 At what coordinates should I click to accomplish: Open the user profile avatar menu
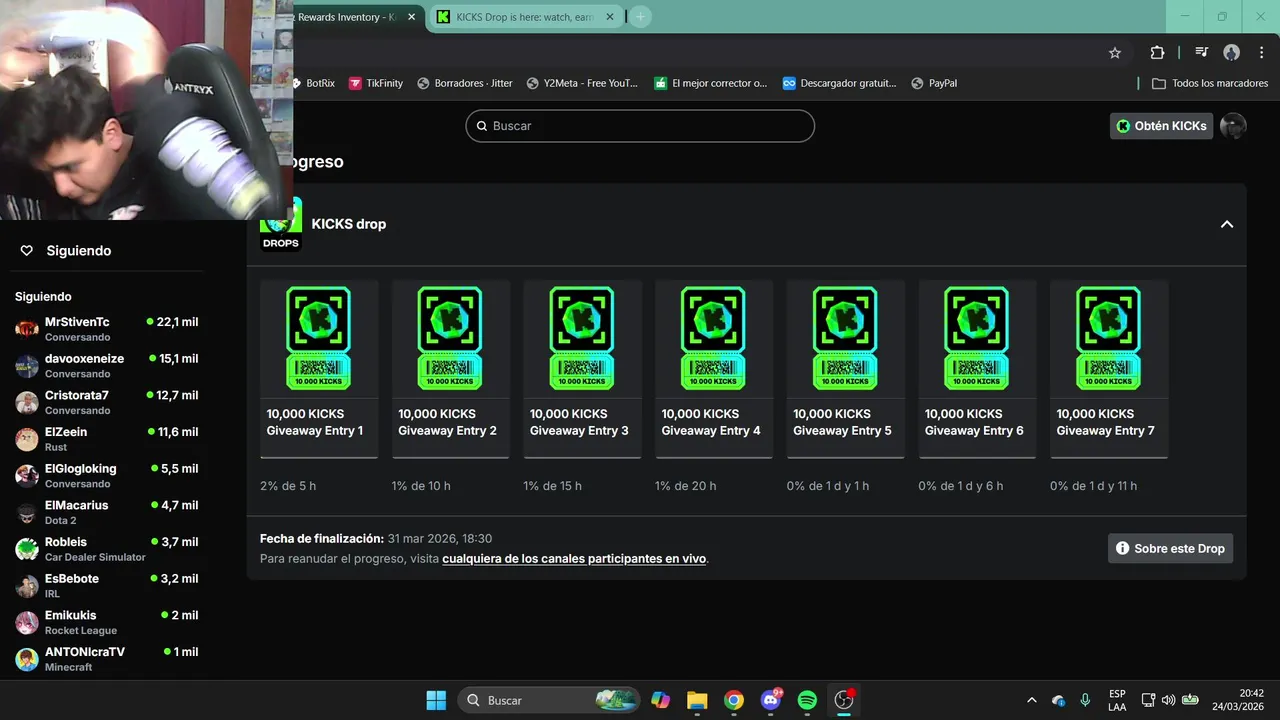[1233, 126]
